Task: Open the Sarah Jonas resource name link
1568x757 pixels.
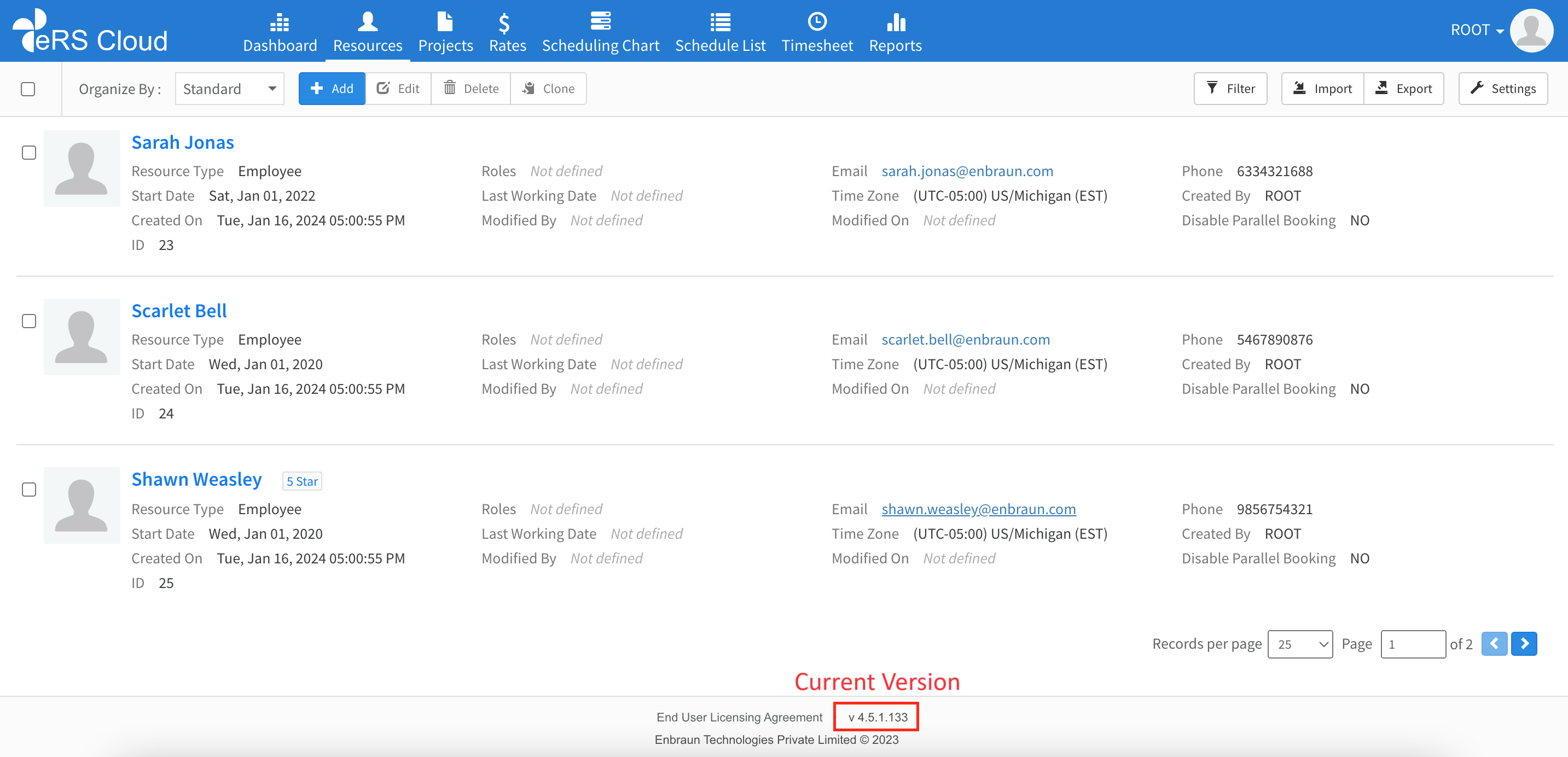Action: [183, 142]
